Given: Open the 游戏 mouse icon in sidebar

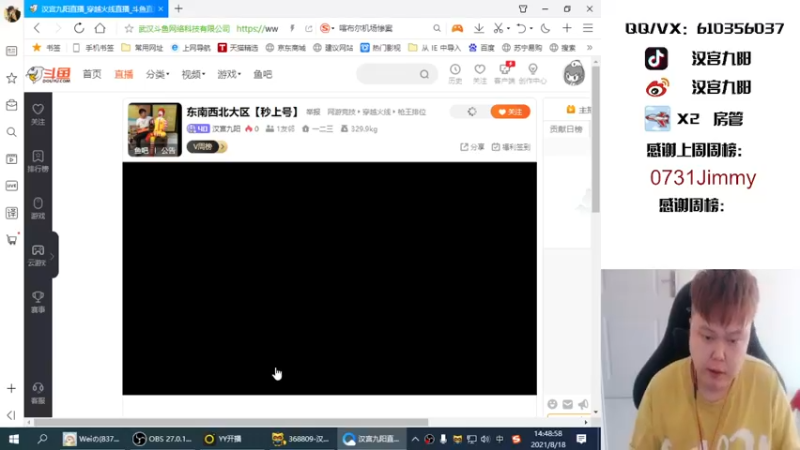Looking at the screenshot, I should pos(38,208).
